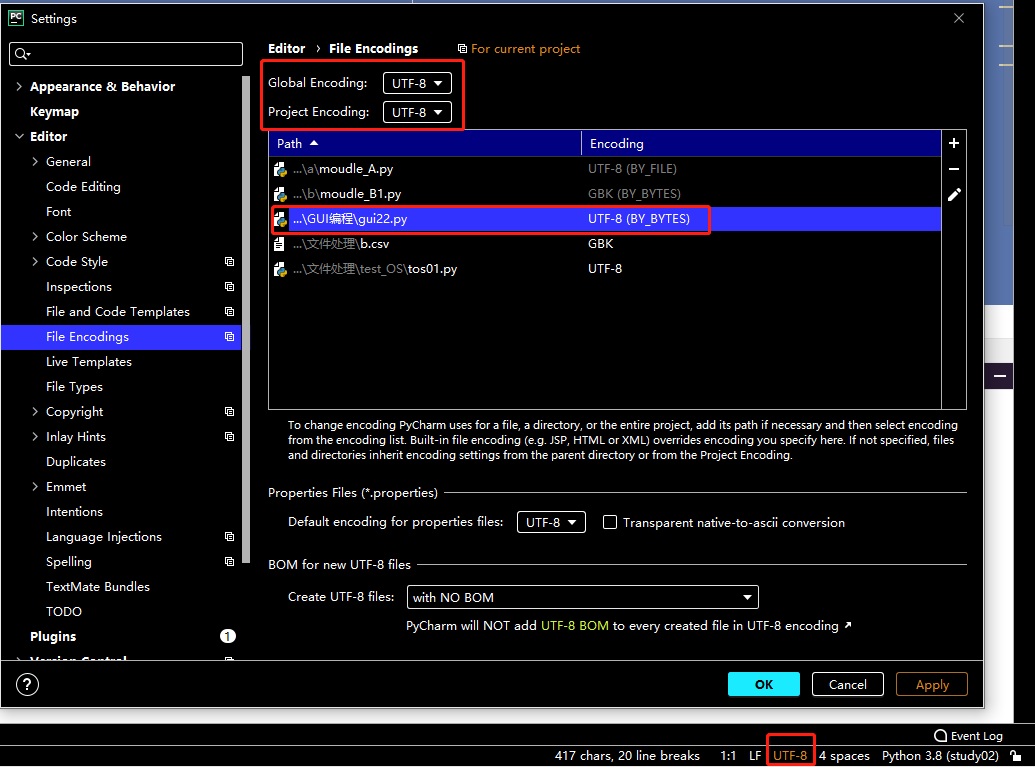The width and height of the screenshot is (1035, 767).
Task: Open the Global Encoding dropdown
Action: point(417,83)
